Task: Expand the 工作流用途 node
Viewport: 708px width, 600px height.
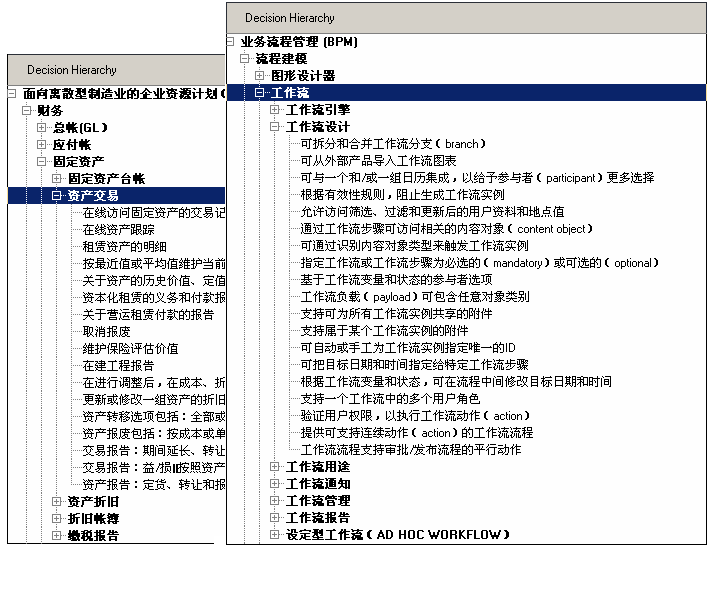Action: (x=275, y=467)
